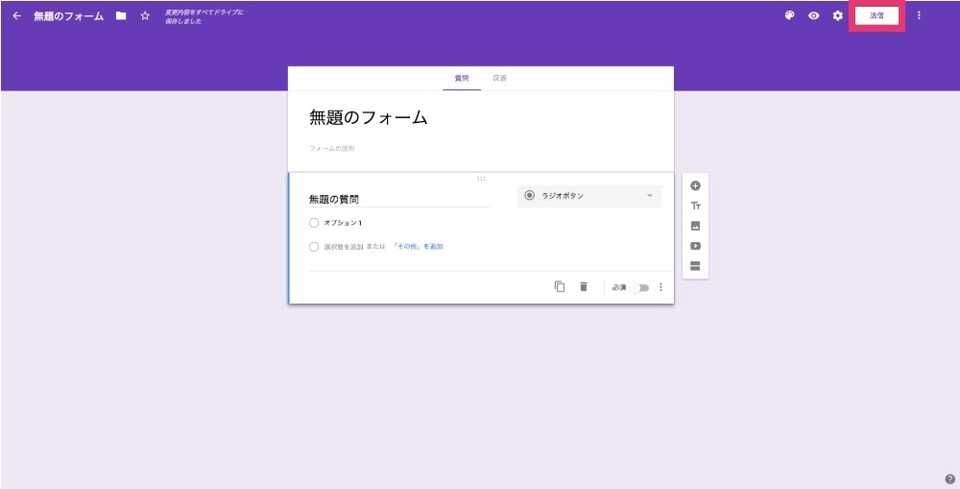Image resolution: width=960 pixels, height=489 pixels.
Task: Open the header three-dot more menu
Action: pyautogui.click(x=918, y=16)
